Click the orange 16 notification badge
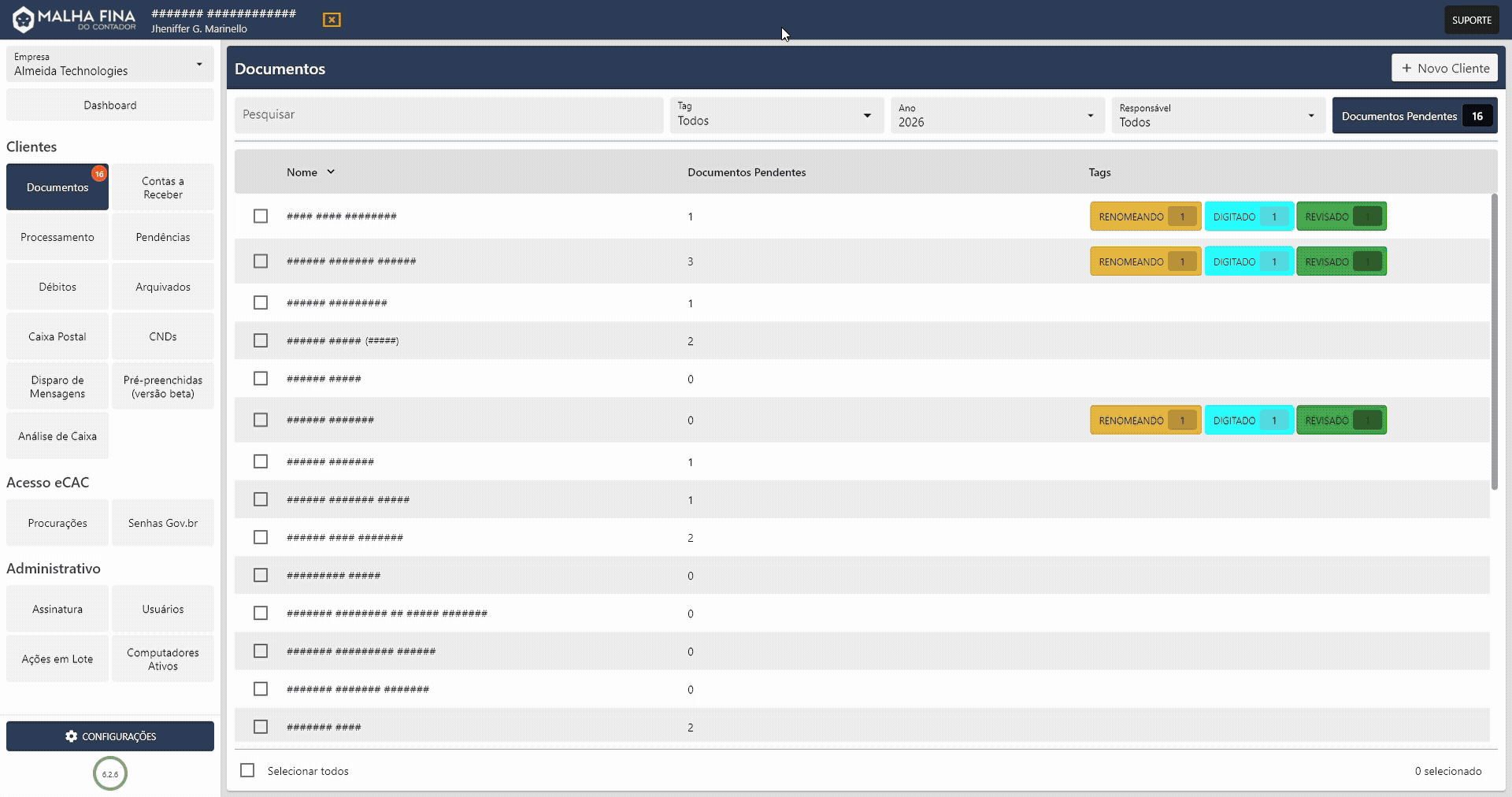 pos(99,174)
